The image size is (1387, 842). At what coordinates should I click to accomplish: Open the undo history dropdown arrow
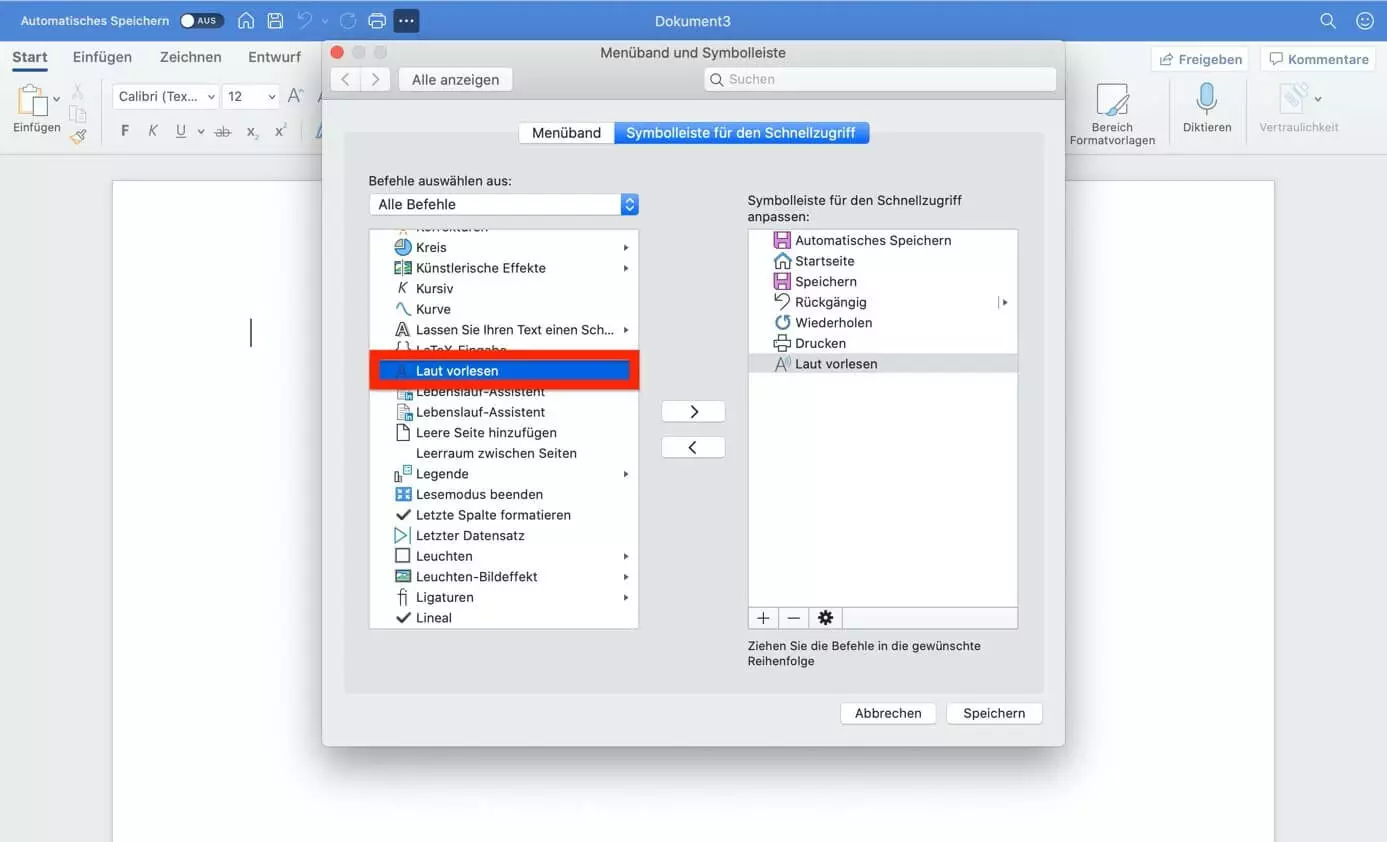[x=324, y=21]
